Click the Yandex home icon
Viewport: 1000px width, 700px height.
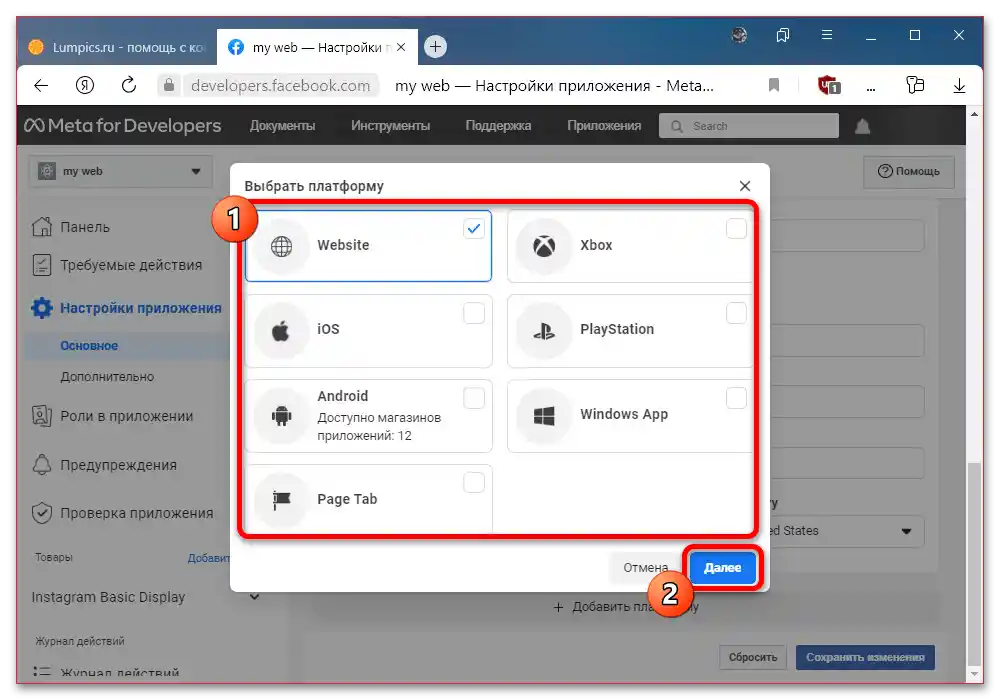click(84, 85)
